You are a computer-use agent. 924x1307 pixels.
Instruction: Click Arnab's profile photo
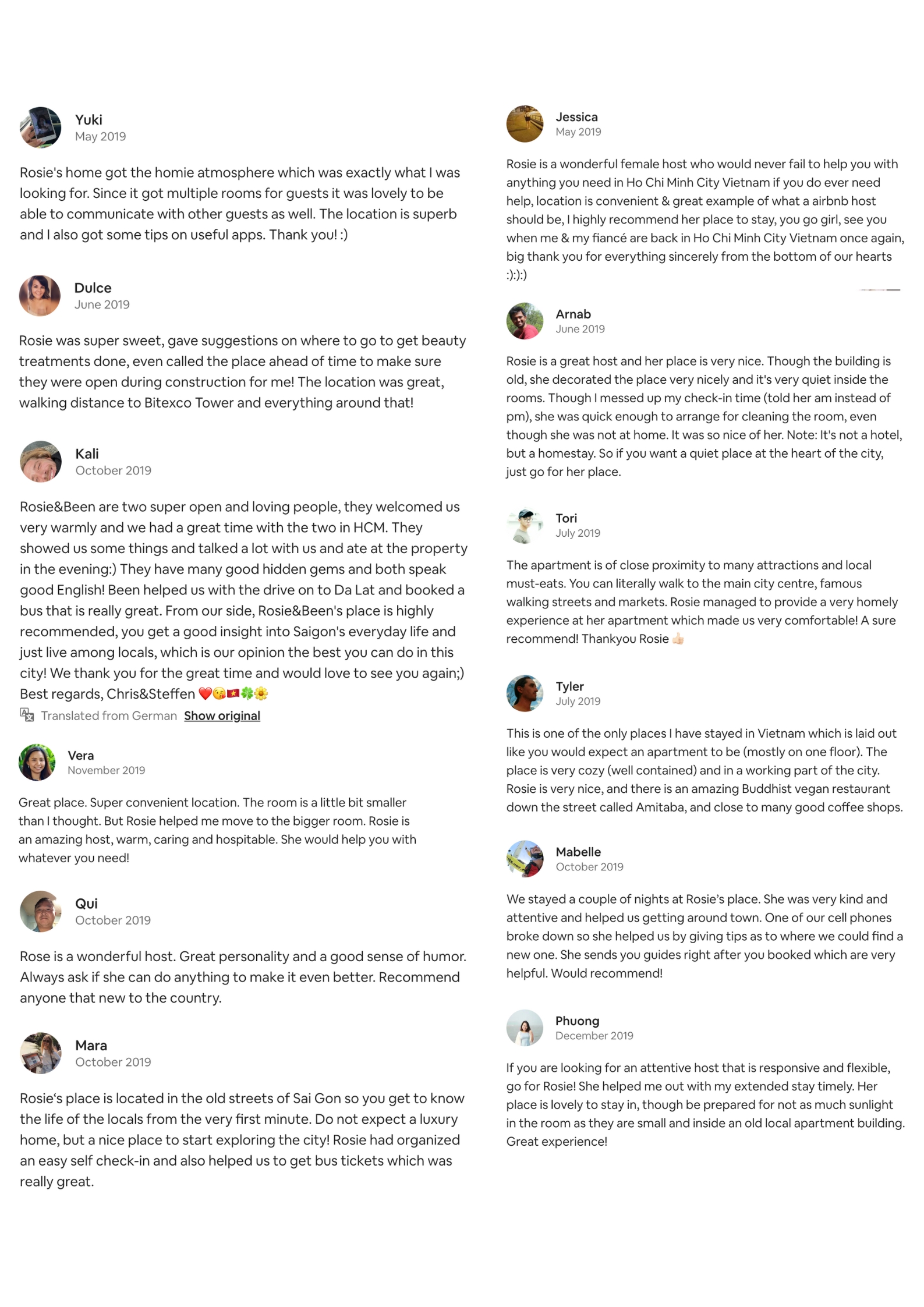[525, 321]
